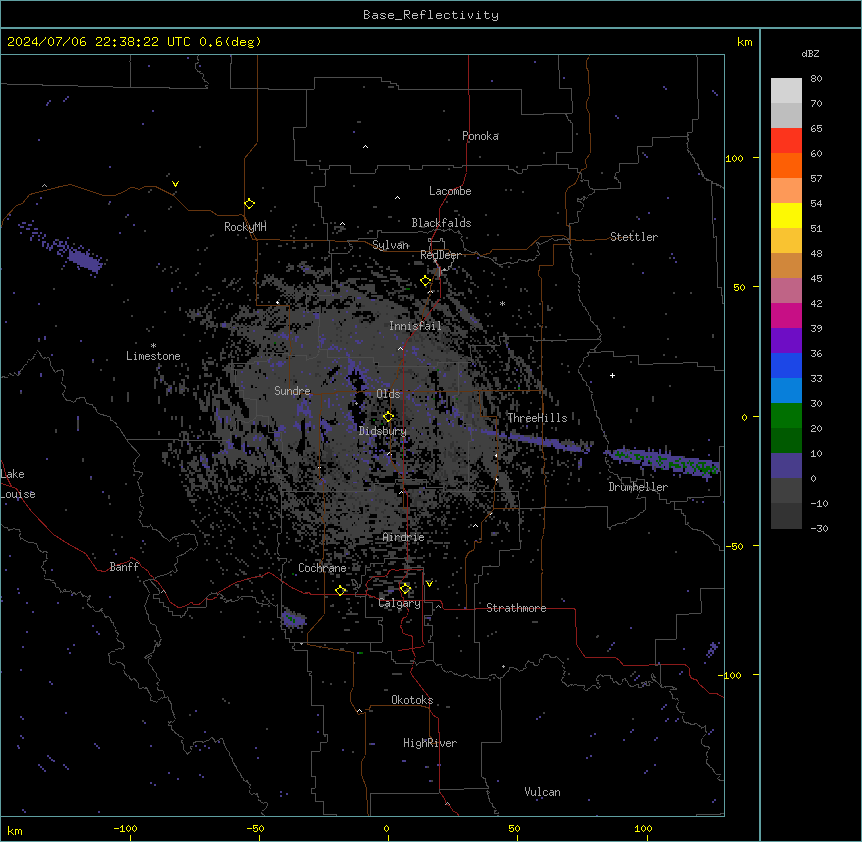Click the indigo 10-0 dBZ legend swatch

click(x=786, y=466)
